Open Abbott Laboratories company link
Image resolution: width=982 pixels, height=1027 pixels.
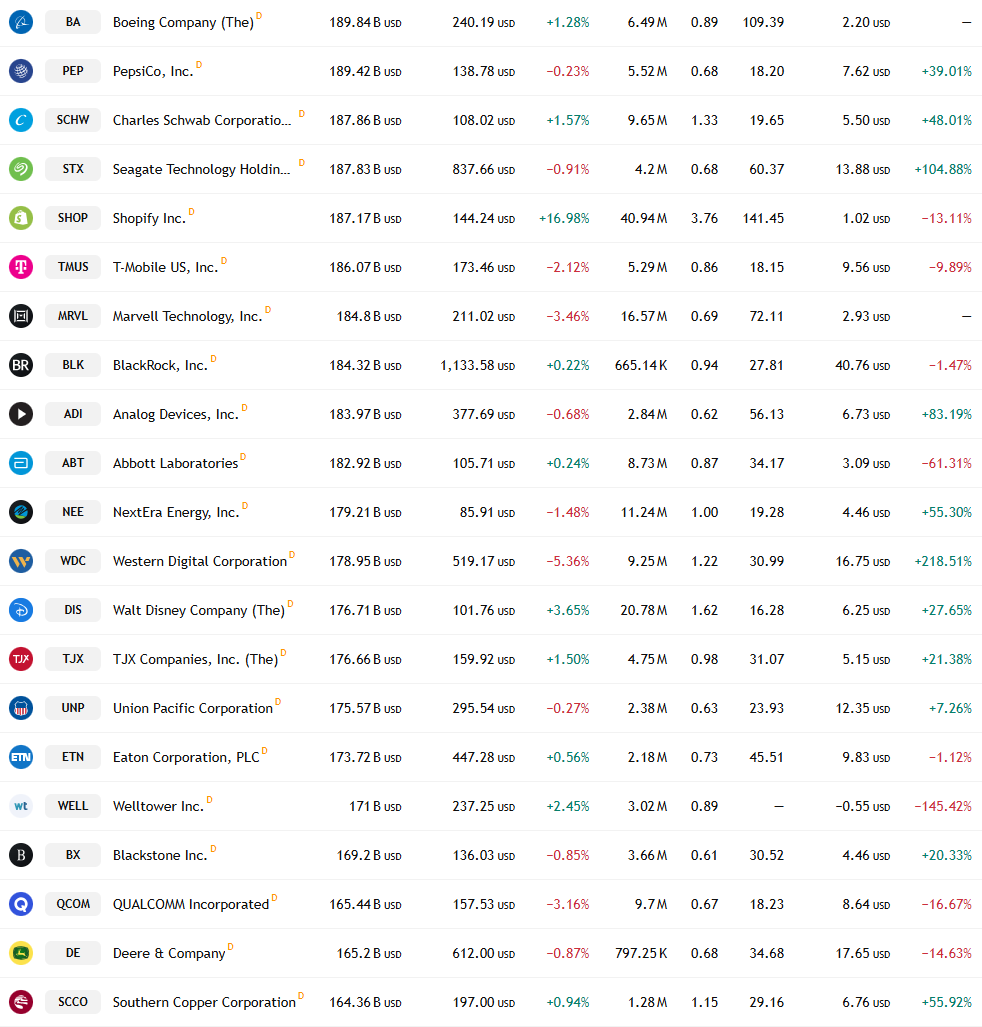(x=176, y=463)
